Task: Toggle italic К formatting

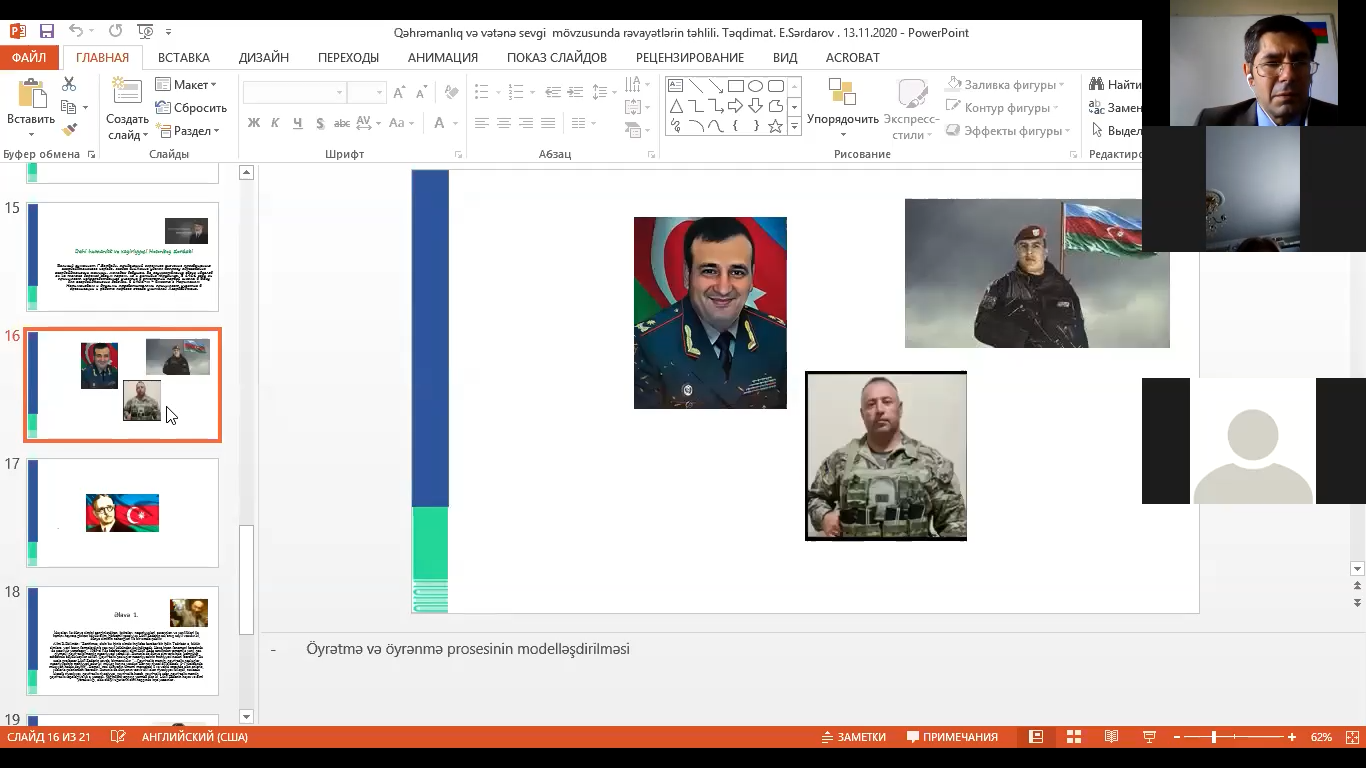Action: pos(276,123)
